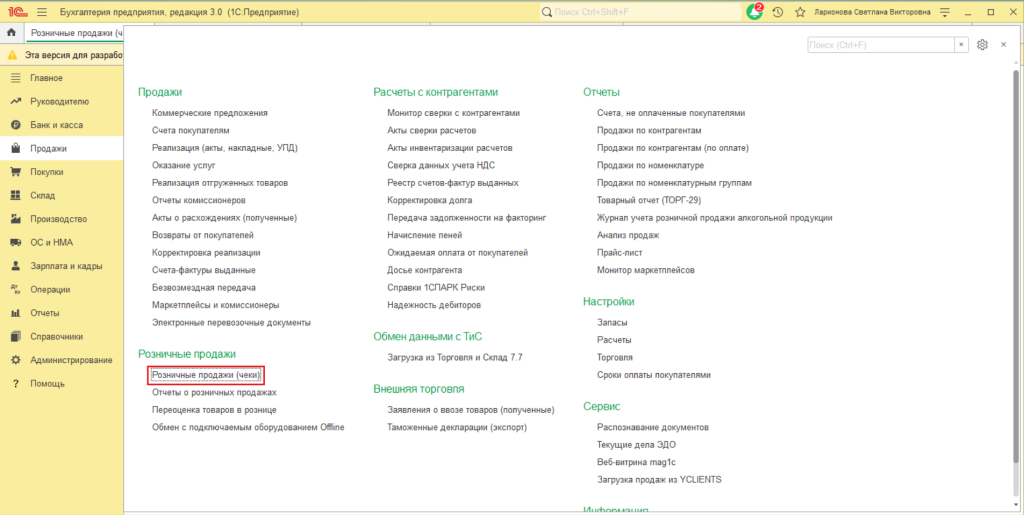Open the history clock icon
This screenshot has width=1024, height=515.
[777, 12]
